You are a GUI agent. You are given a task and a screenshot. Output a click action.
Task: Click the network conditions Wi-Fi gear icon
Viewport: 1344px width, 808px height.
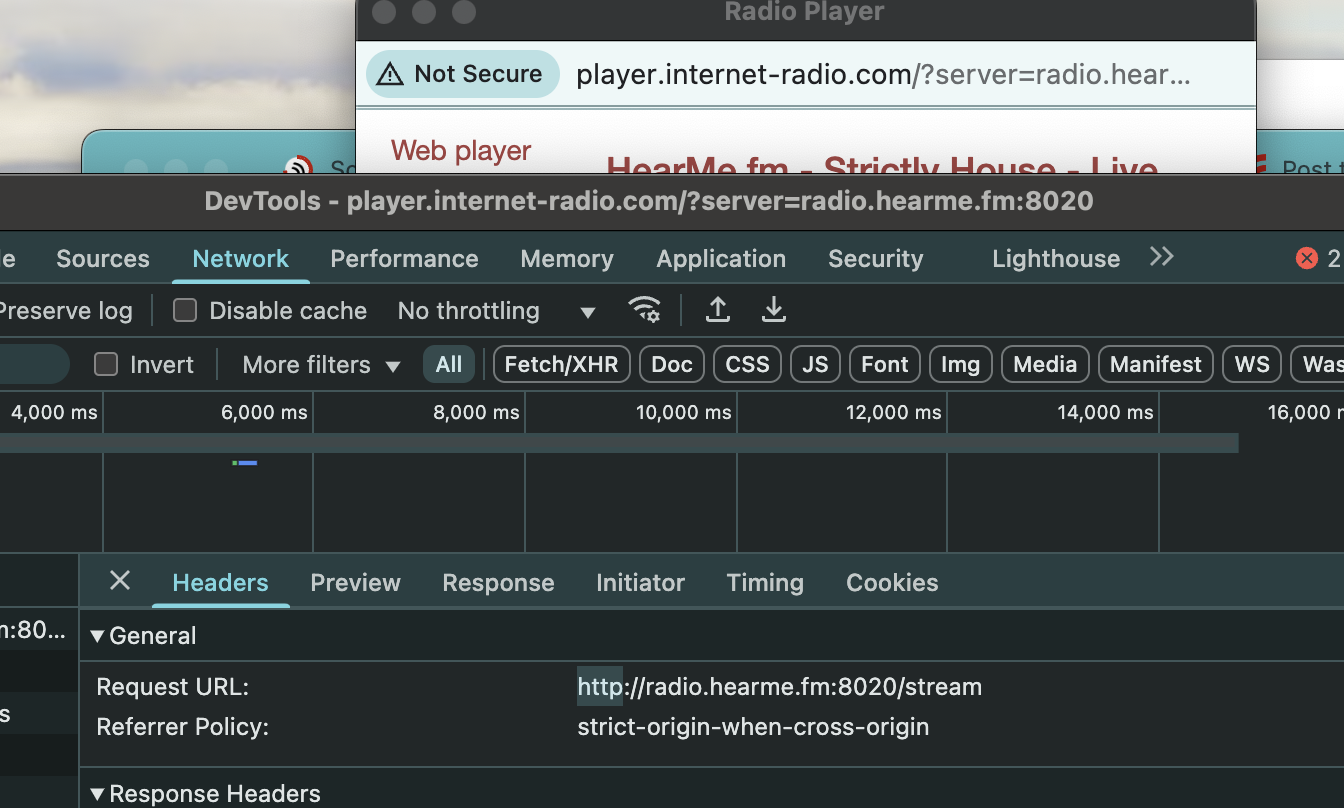[645, 310]
